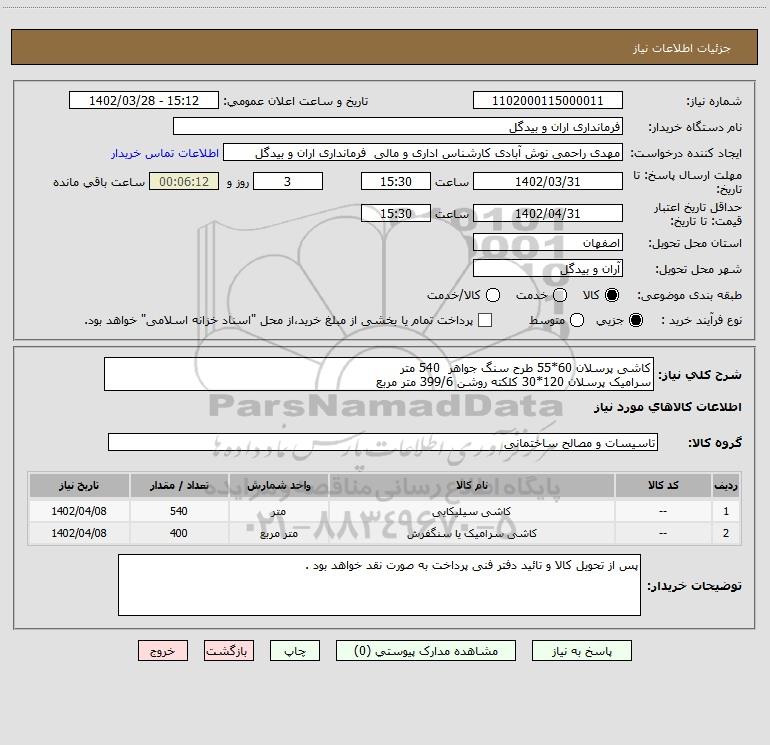Select the جزیی purchase type radio
Image resolution: width=770 pixels, height=745 pixels.
pyautogui.click(x=636, y=320)
